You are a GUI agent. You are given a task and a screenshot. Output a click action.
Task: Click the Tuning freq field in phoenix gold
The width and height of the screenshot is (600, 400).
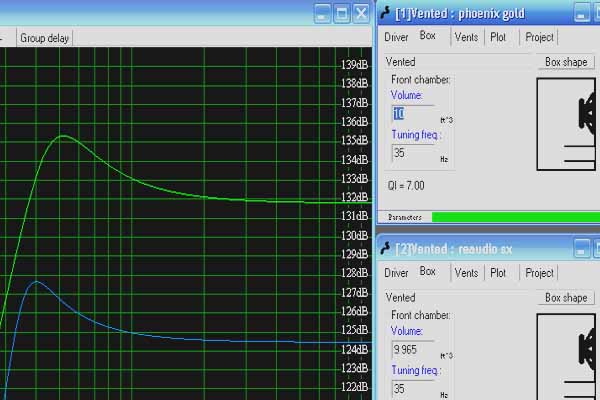[412, 153]
